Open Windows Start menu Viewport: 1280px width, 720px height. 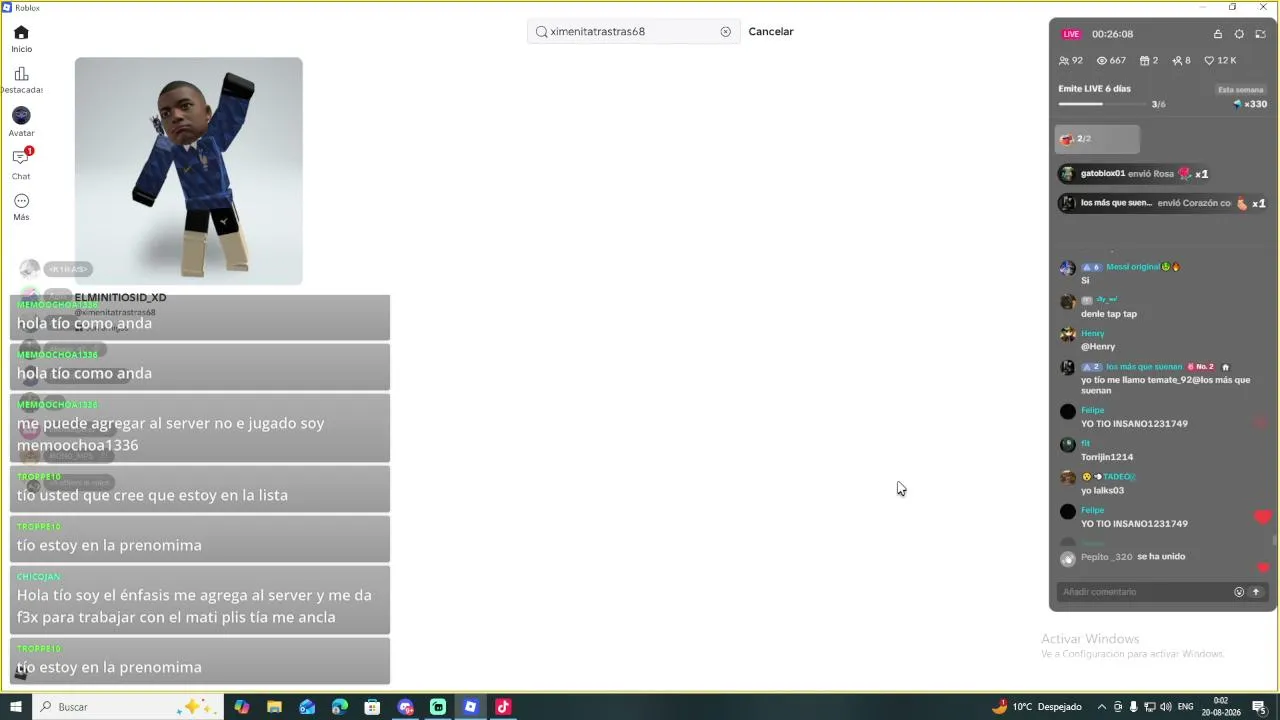pyautogui.click(x=16, y=707)
